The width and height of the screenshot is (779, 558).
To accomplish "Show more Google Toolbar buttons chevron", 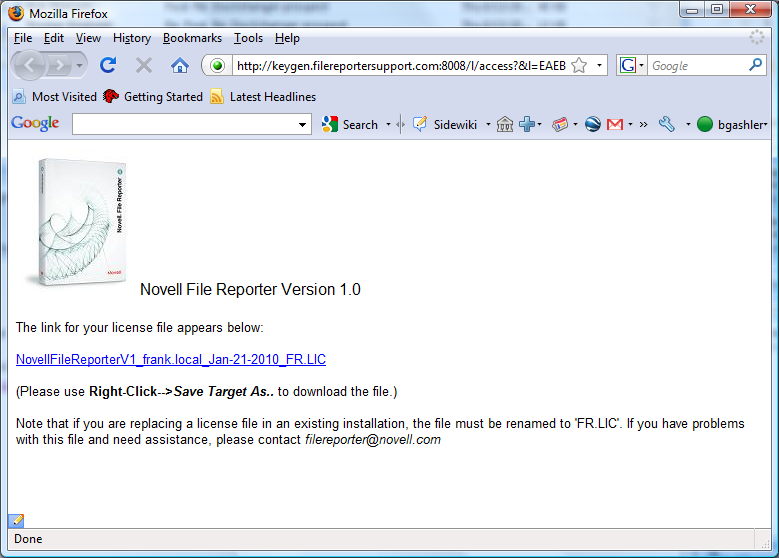I will pos(643,125).
